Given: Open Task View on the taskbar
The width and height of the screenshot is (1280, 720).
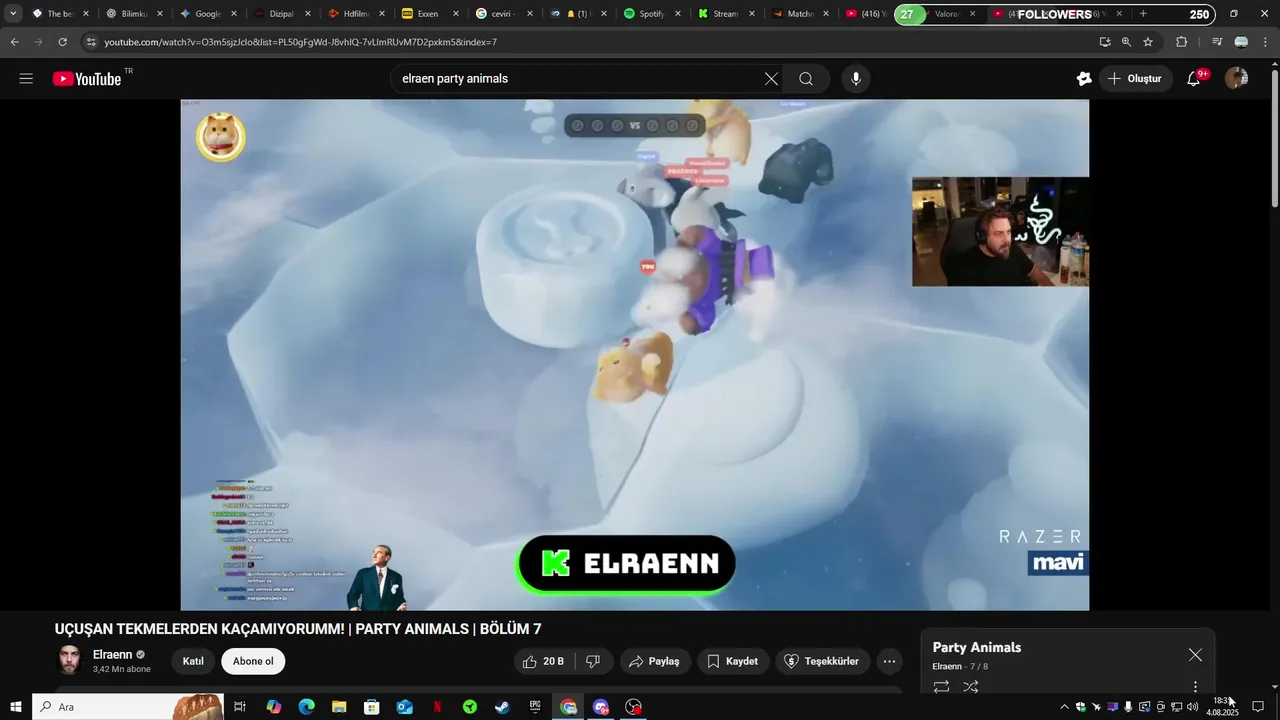Looking at the screenshot, I should coord(240,707).
